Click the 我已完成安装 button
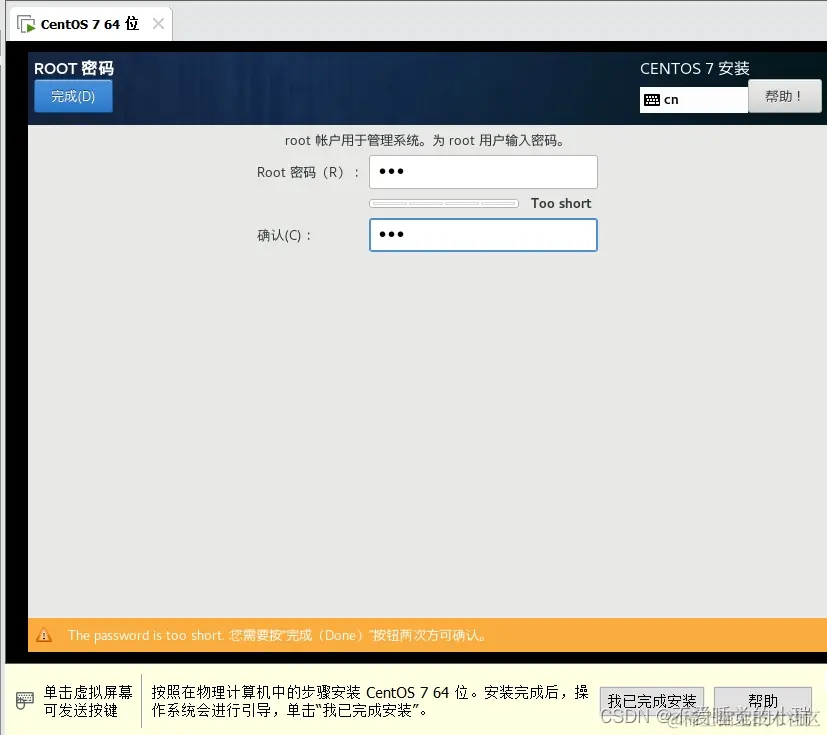 pos(652,700)
